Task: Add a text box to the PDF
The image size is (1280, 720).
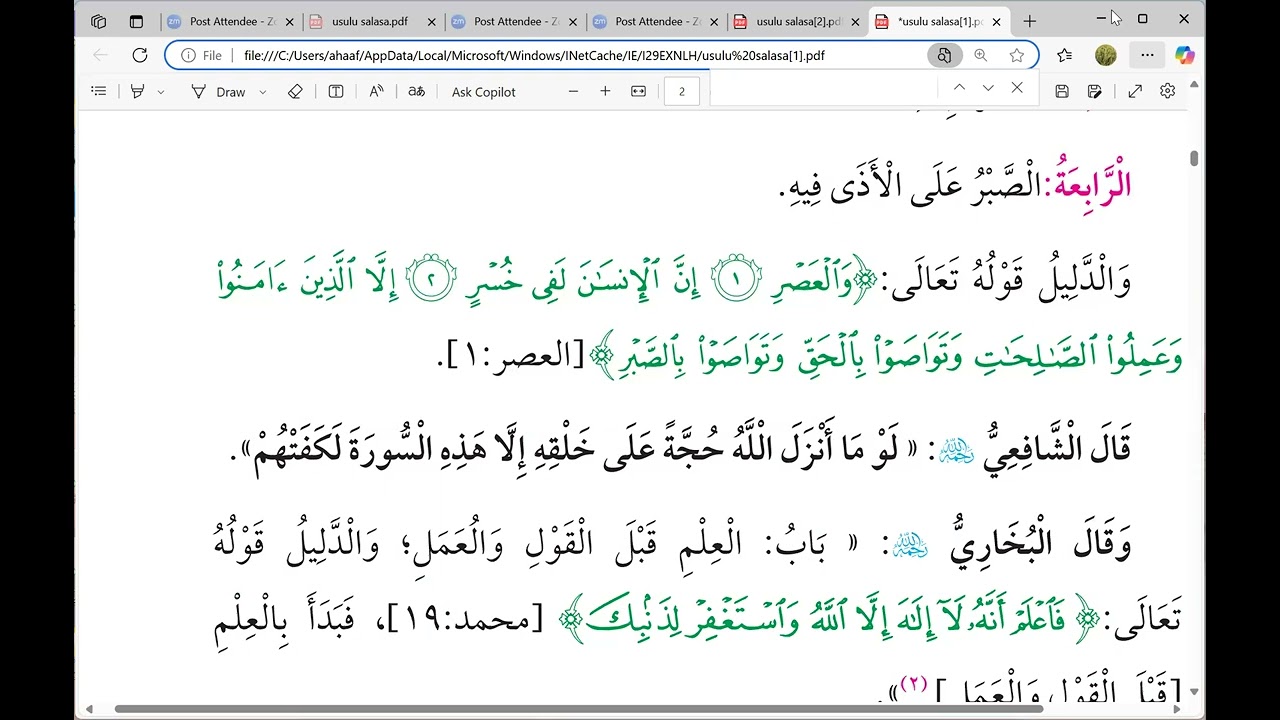Action: pos(336,91)
